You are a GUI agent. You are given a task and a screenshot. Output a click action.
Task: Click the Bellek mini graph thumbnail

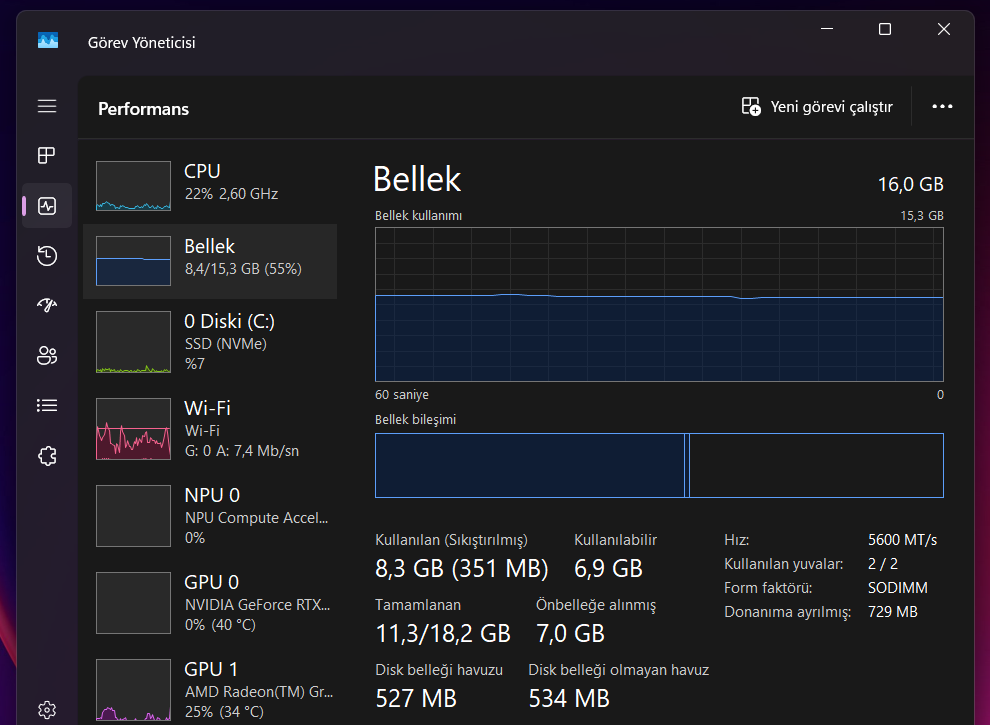[133, 261]
